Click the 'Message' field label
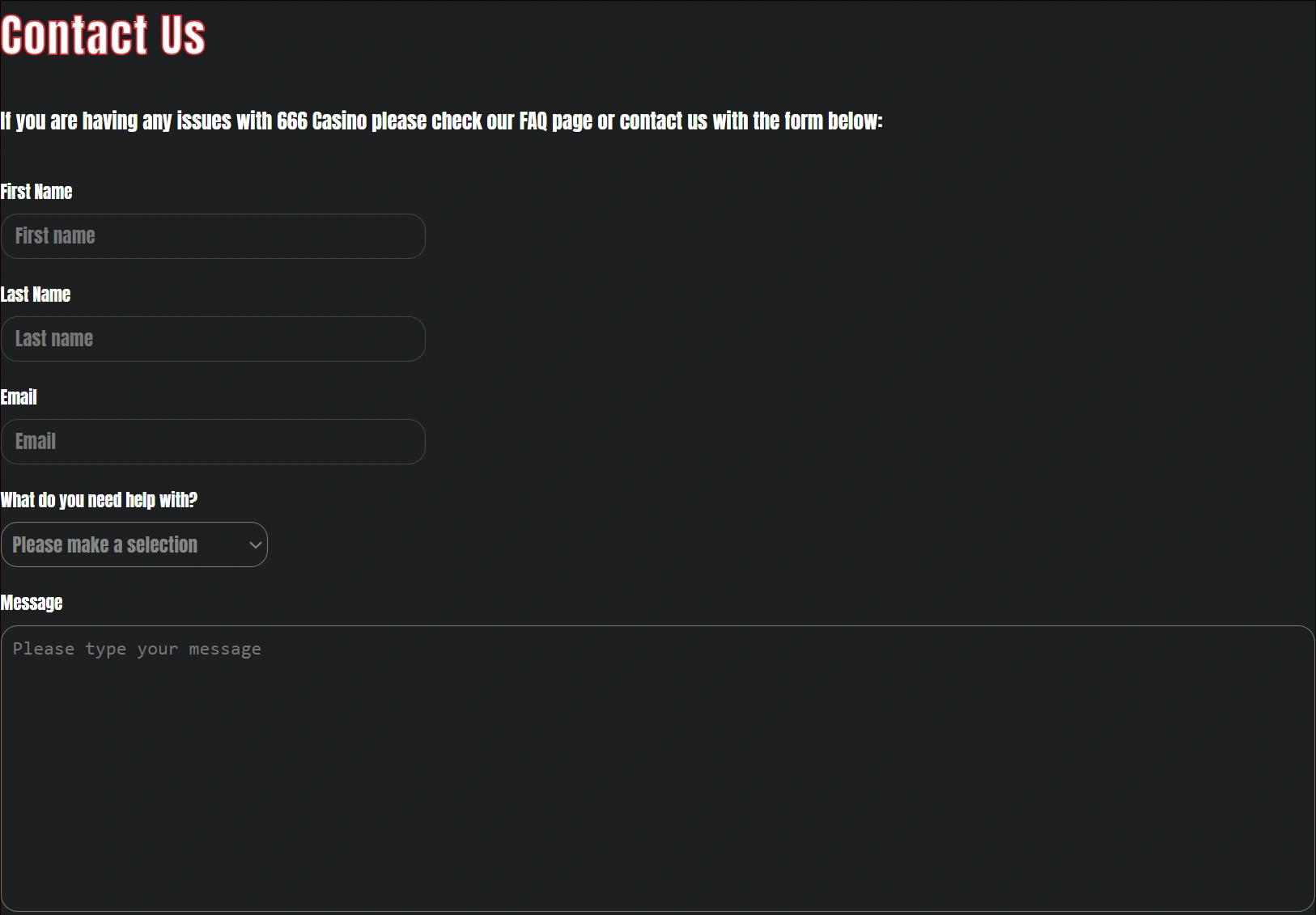 [32, 603]
